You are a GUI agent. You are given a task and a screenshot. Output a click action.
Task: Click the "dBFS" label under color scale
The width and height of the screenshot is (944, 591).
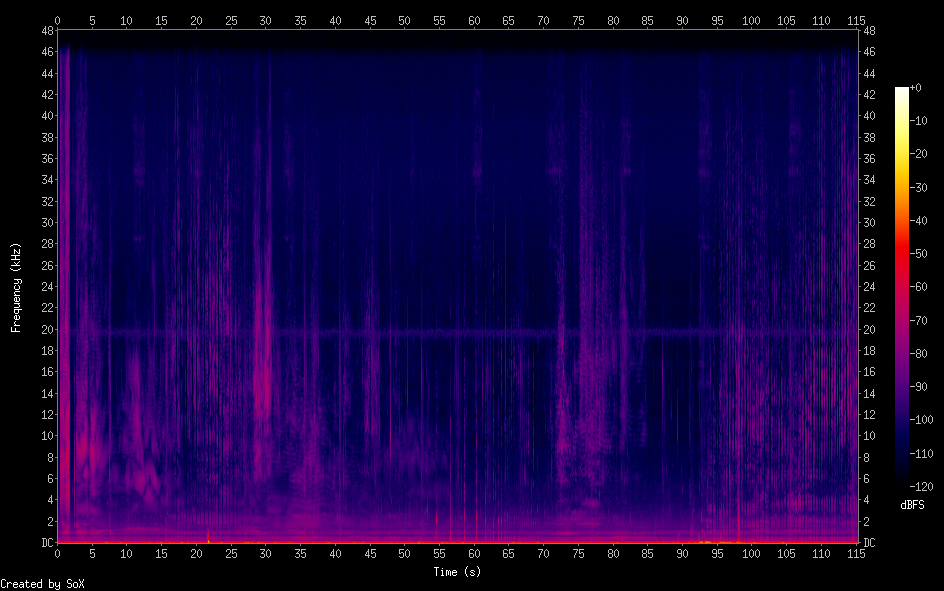912,505
